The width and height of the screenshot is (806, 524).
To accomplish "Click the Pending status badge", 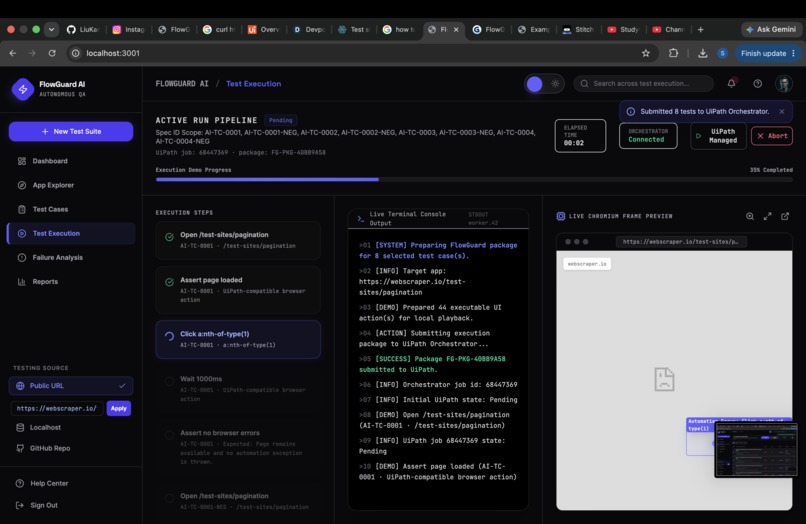I will 281,120.
